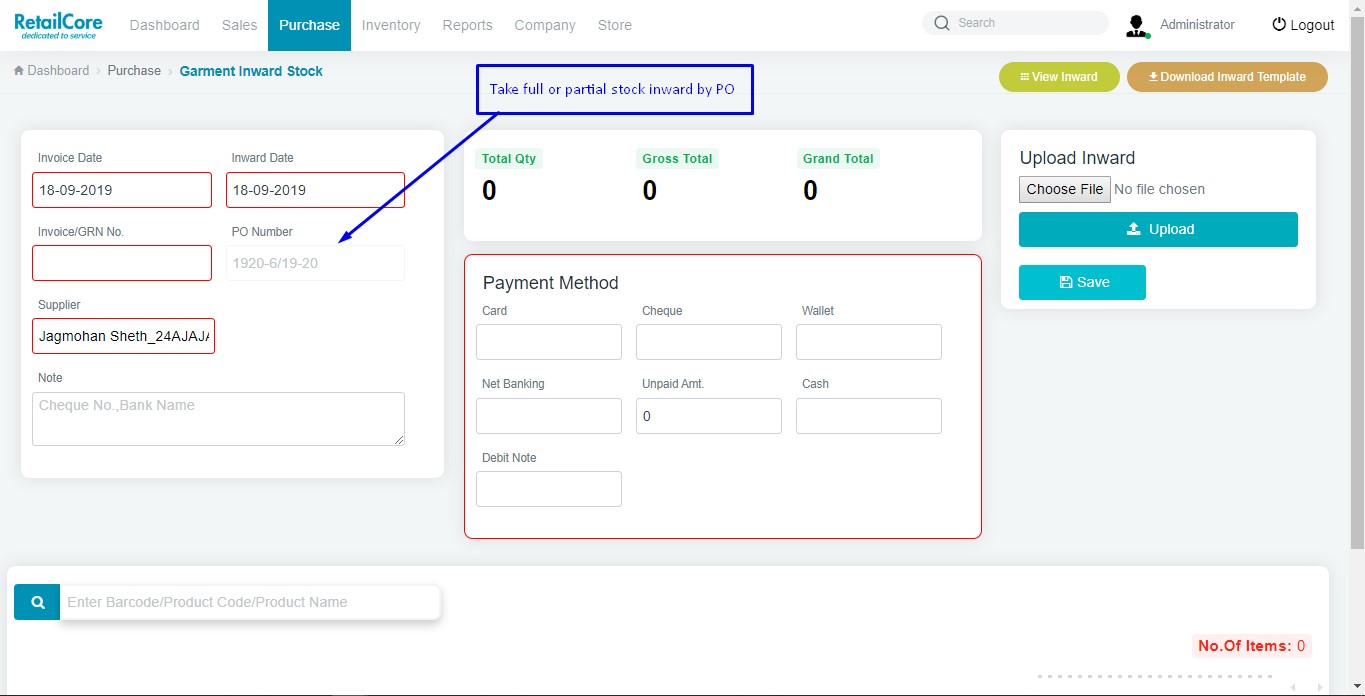Click the Administrator user avatar icon
The image size is (1365, 696).
(x=1136, y=26)
